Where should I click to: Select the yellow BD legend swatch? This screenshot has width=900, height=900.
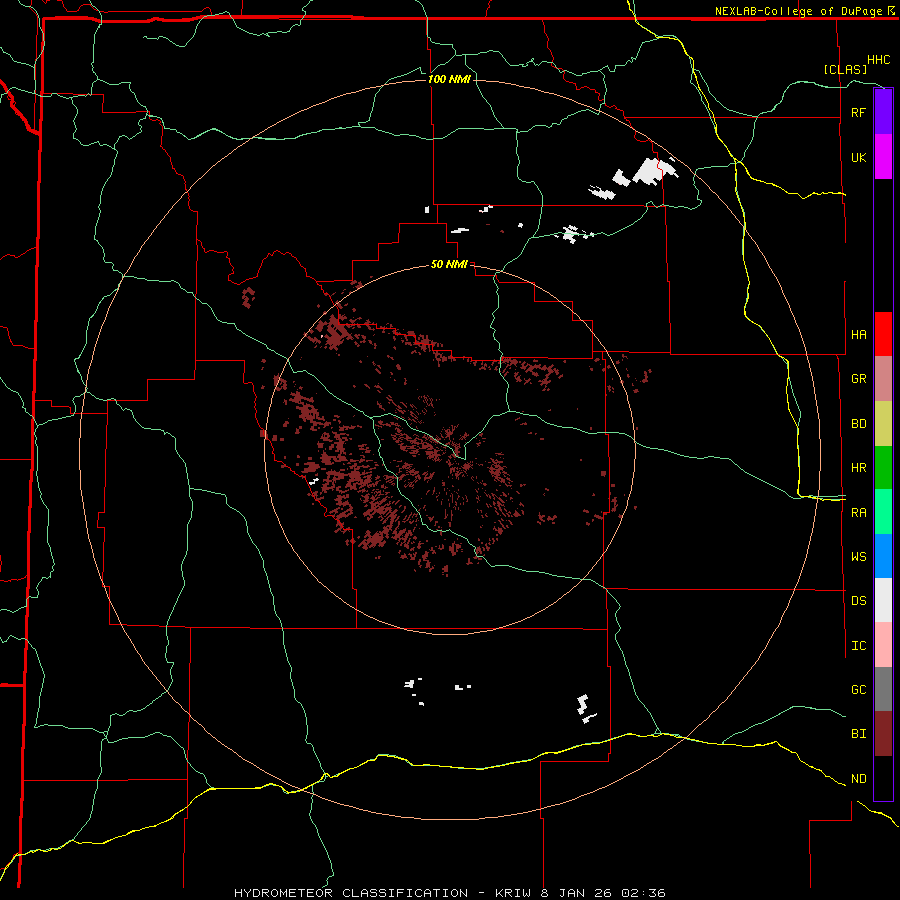click(883, 424)
